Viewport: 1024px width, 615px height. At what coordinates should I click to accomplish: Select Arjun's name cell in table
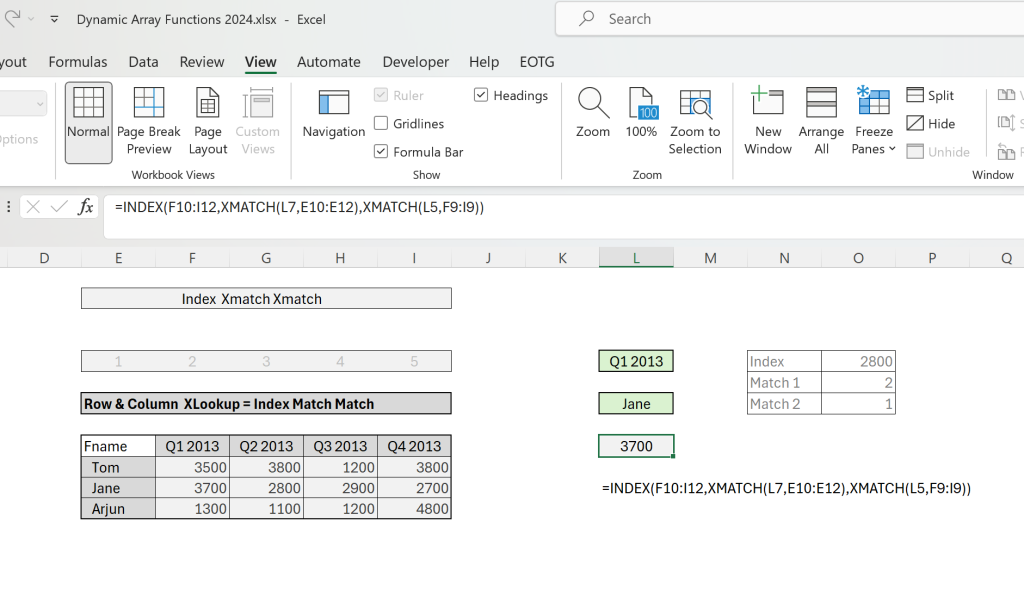point(118,509)
